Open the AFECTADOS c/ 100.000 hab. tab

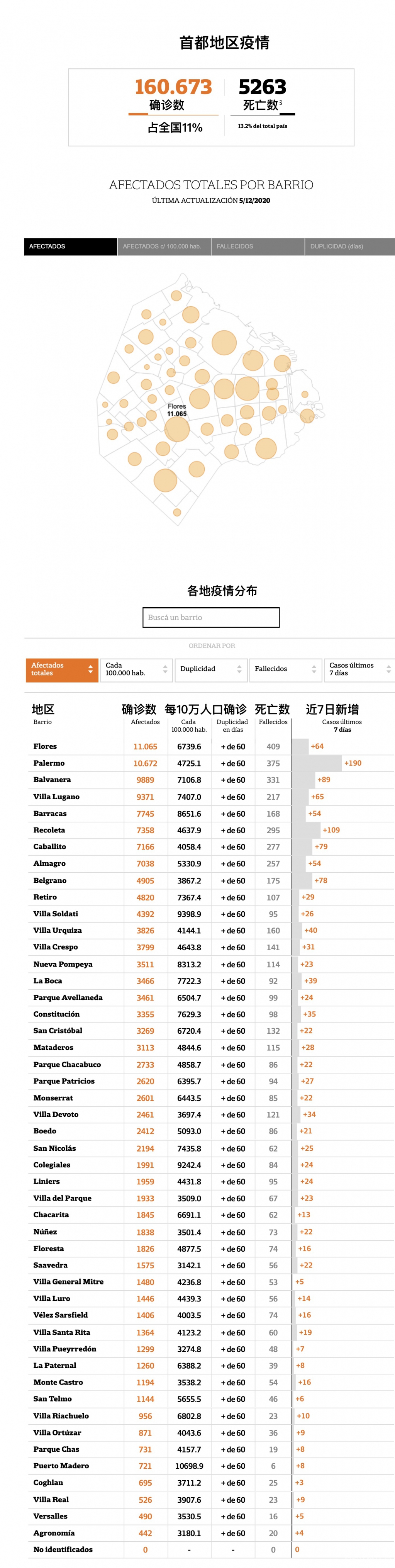click(164, 246)
